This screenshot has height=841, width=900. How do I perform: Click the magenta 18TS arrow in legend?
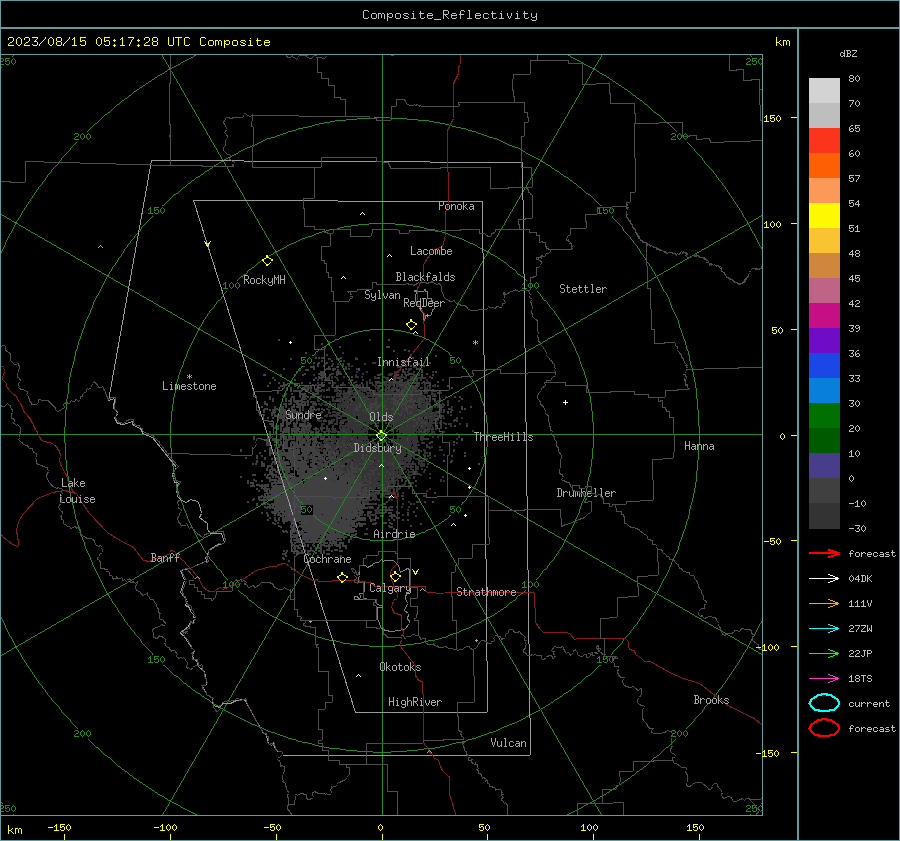tap(824, 679)
